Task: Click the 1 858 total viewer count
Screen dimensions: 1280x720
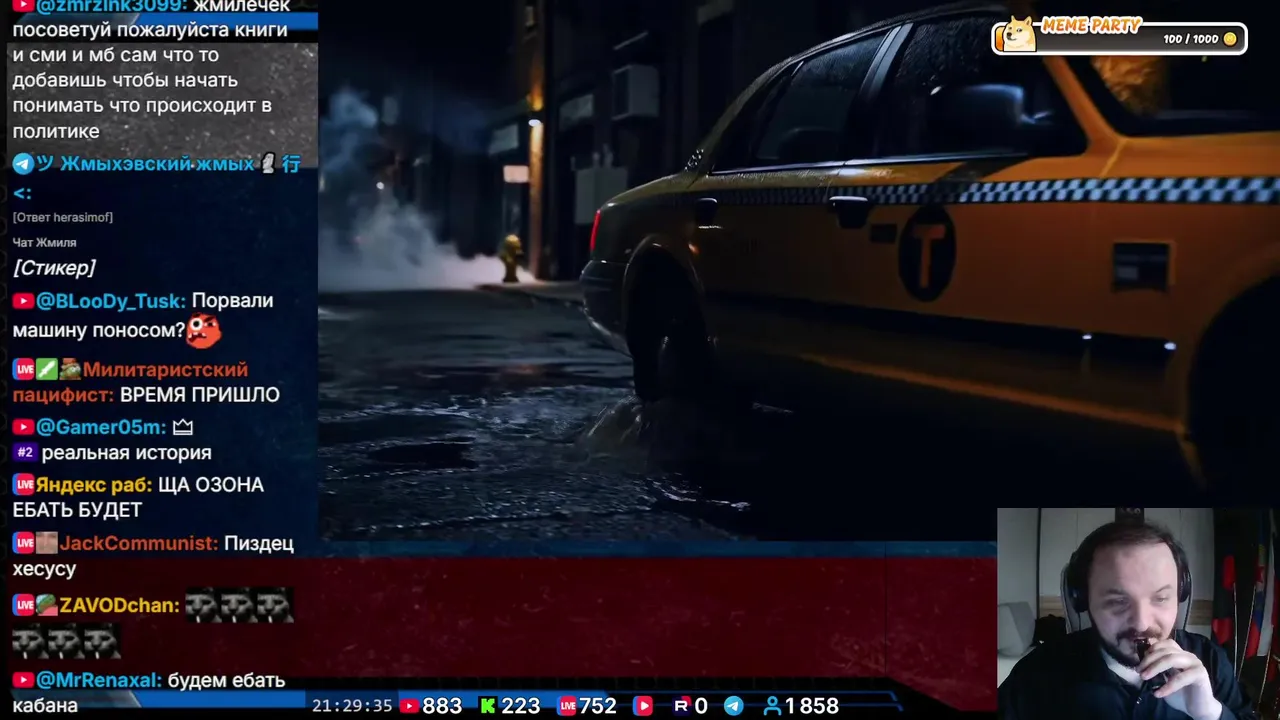Action: click(x=812, y=706)
